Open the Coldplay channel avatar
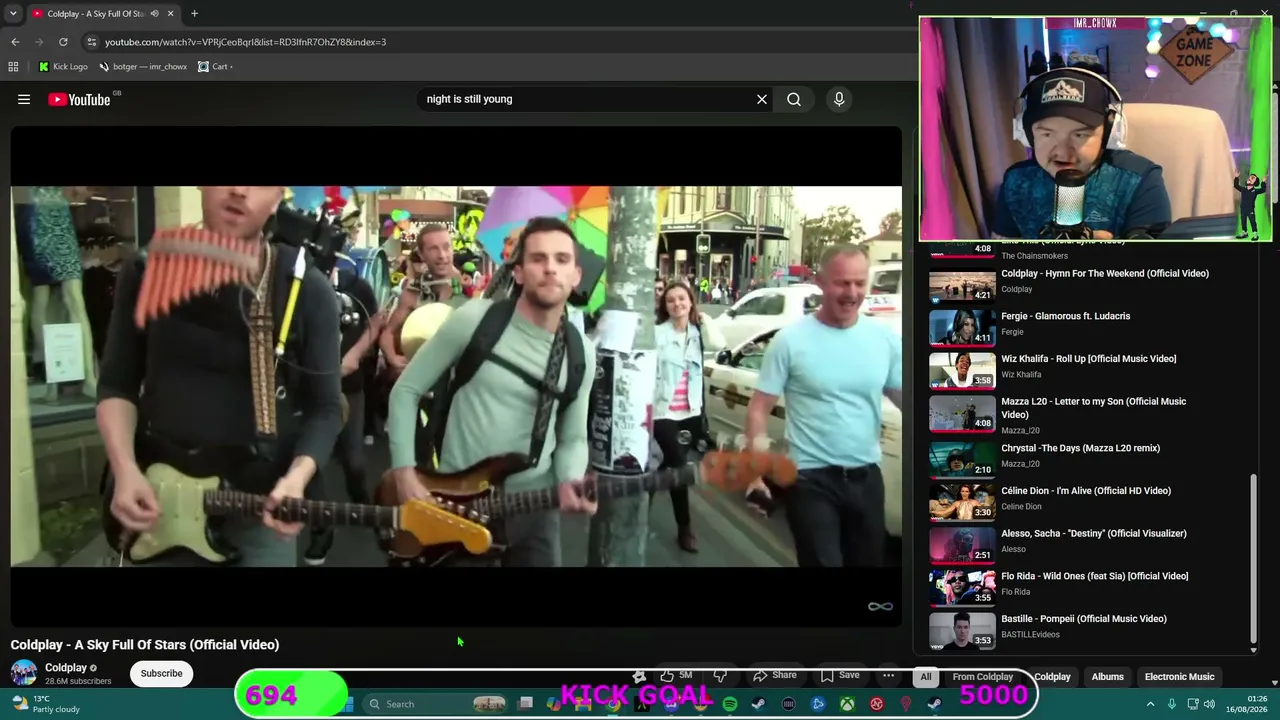The image size is (1280, 720). pos(24,674)
